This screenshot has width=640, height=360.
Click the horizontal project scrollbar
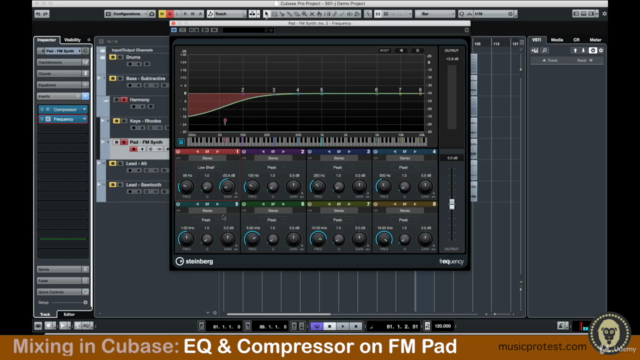tap(279, 314)
